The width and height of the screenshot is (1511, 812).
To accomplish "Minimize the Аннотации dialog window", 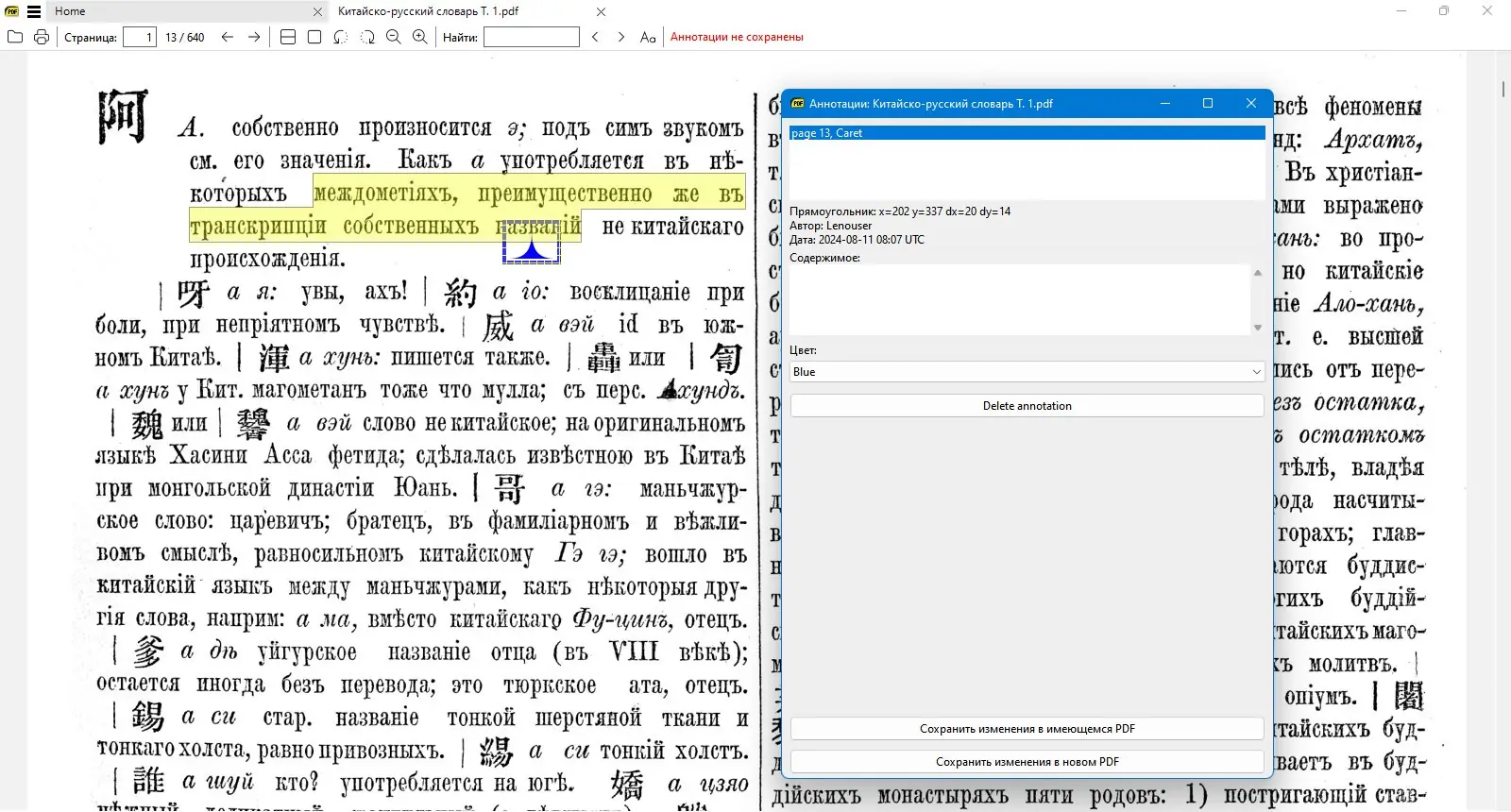I will click(1165, 103).
